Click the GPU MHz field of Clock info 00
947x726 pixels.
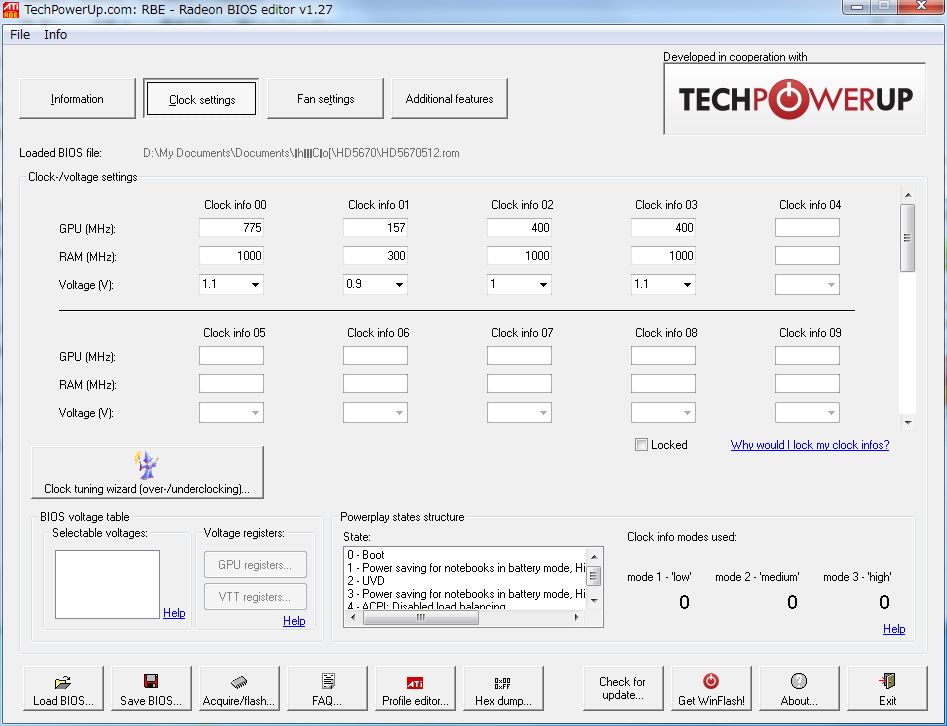click(x=231, y=228)
